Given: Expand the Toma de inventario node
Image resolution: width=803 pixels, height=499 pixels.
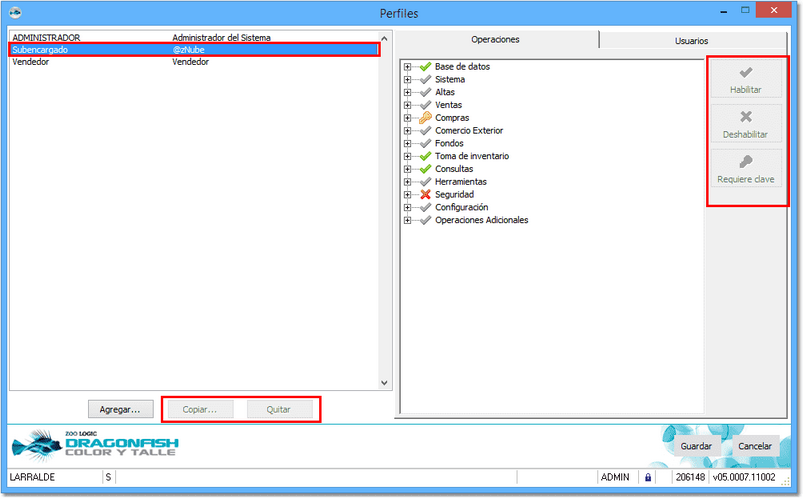Looking at the screenshot, I should pos(407,156).
